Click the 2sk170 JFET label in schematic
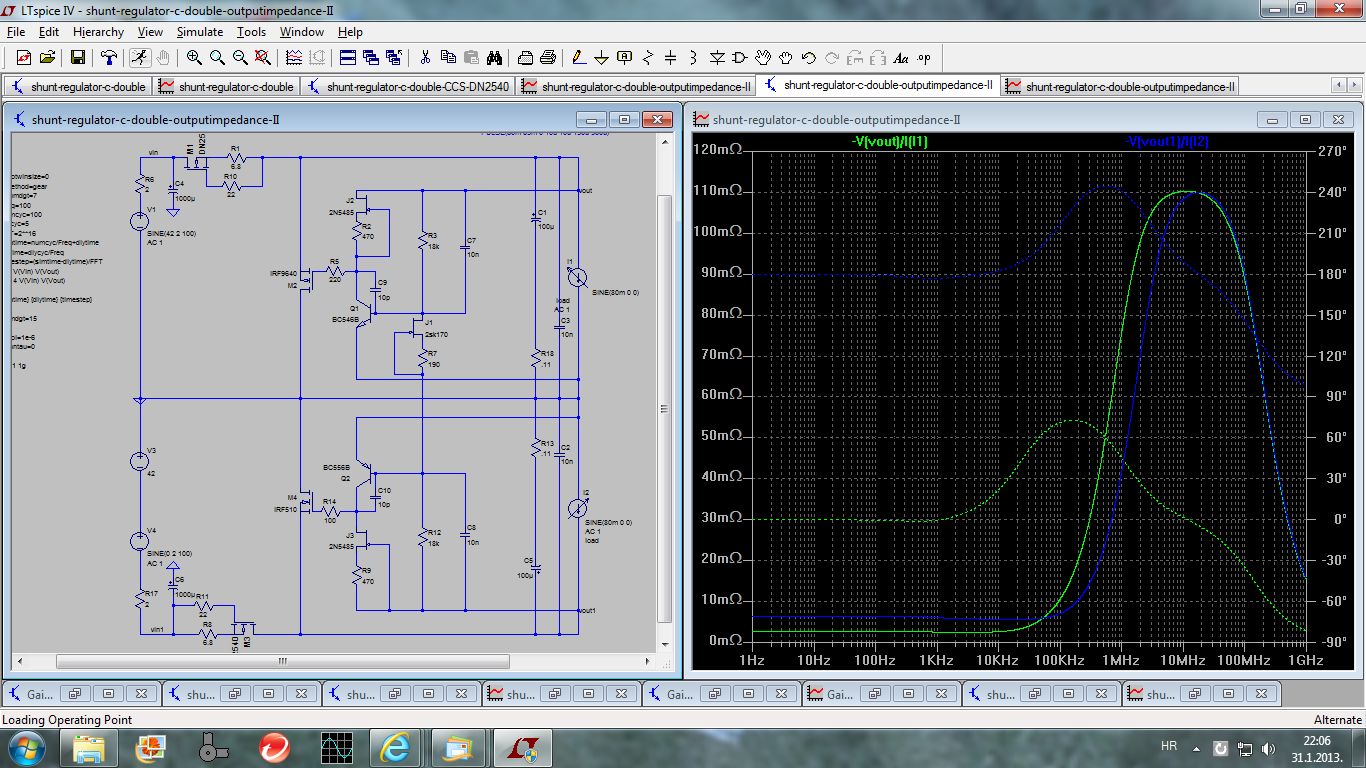This screenshot has height=768, width=1366. [x=437, y=334]
